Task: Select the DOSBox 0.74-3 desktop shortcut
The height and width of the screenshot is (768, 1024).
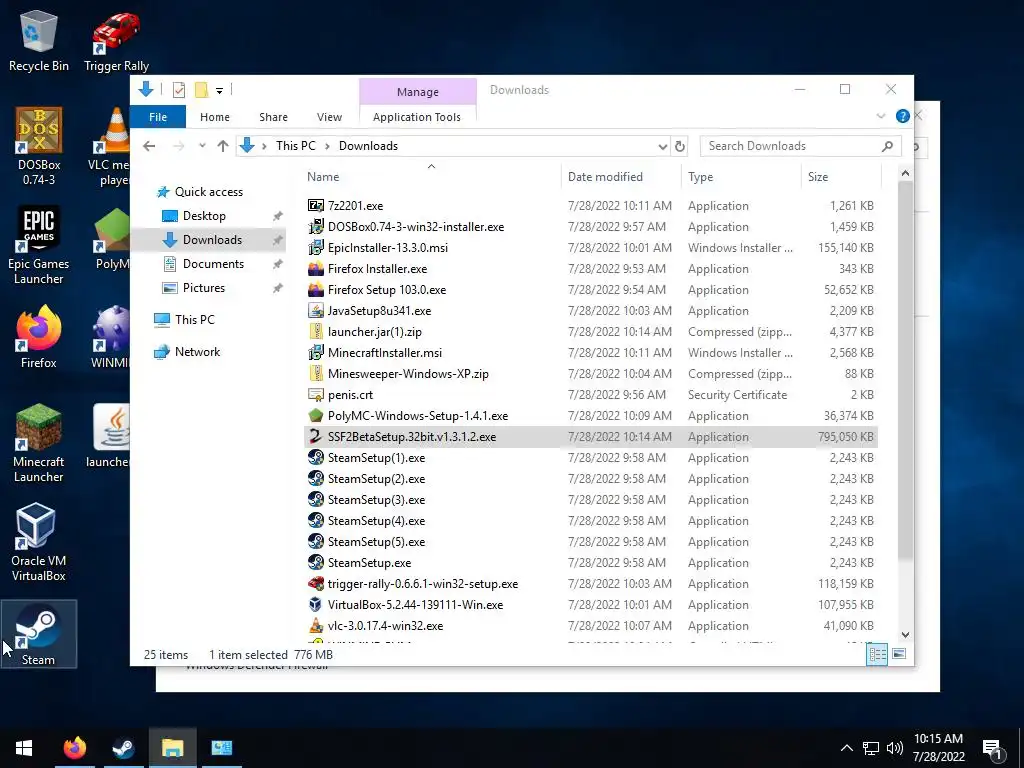Action: point(39,145)
